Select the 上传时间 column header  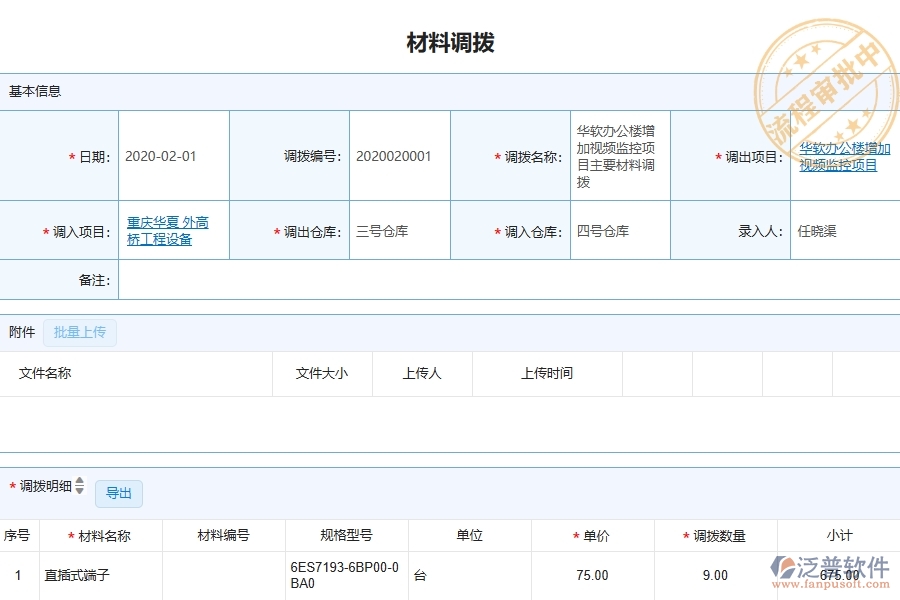546,373
